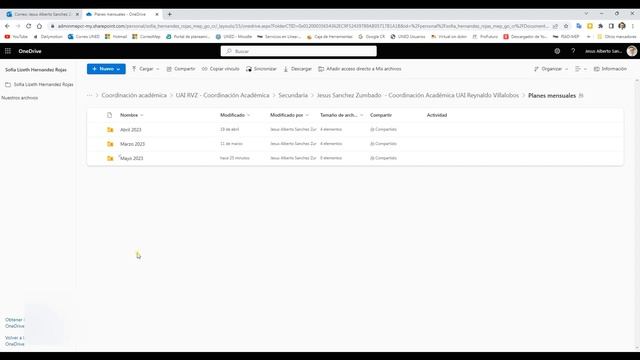Image resolution: width=640 pixels, height=360 pixels.
Task: Click Sincronizar in the toolbar
Action: coord(261,69)
